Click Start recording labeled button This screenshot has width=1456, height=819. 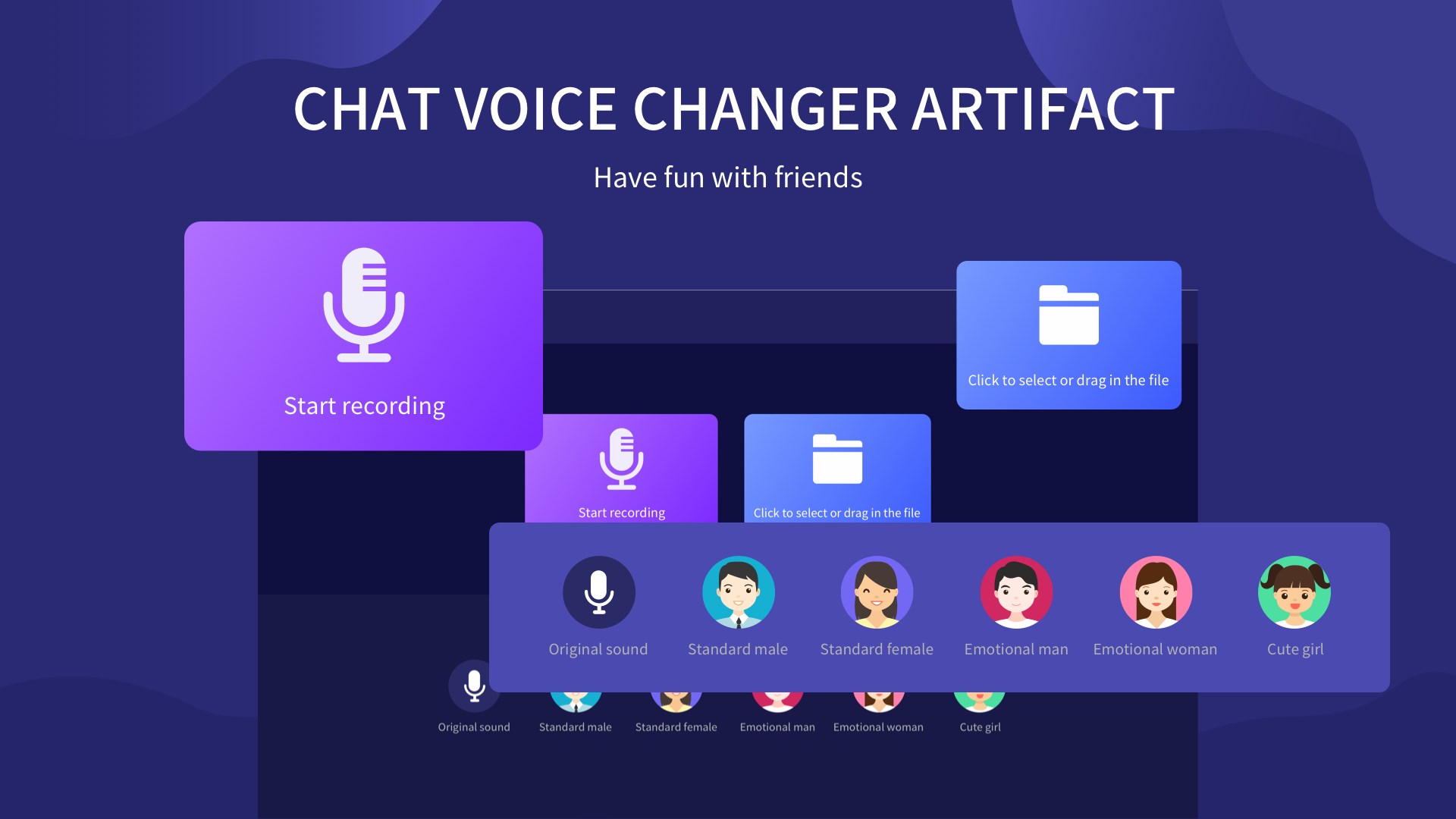click(x=364, y=336)
